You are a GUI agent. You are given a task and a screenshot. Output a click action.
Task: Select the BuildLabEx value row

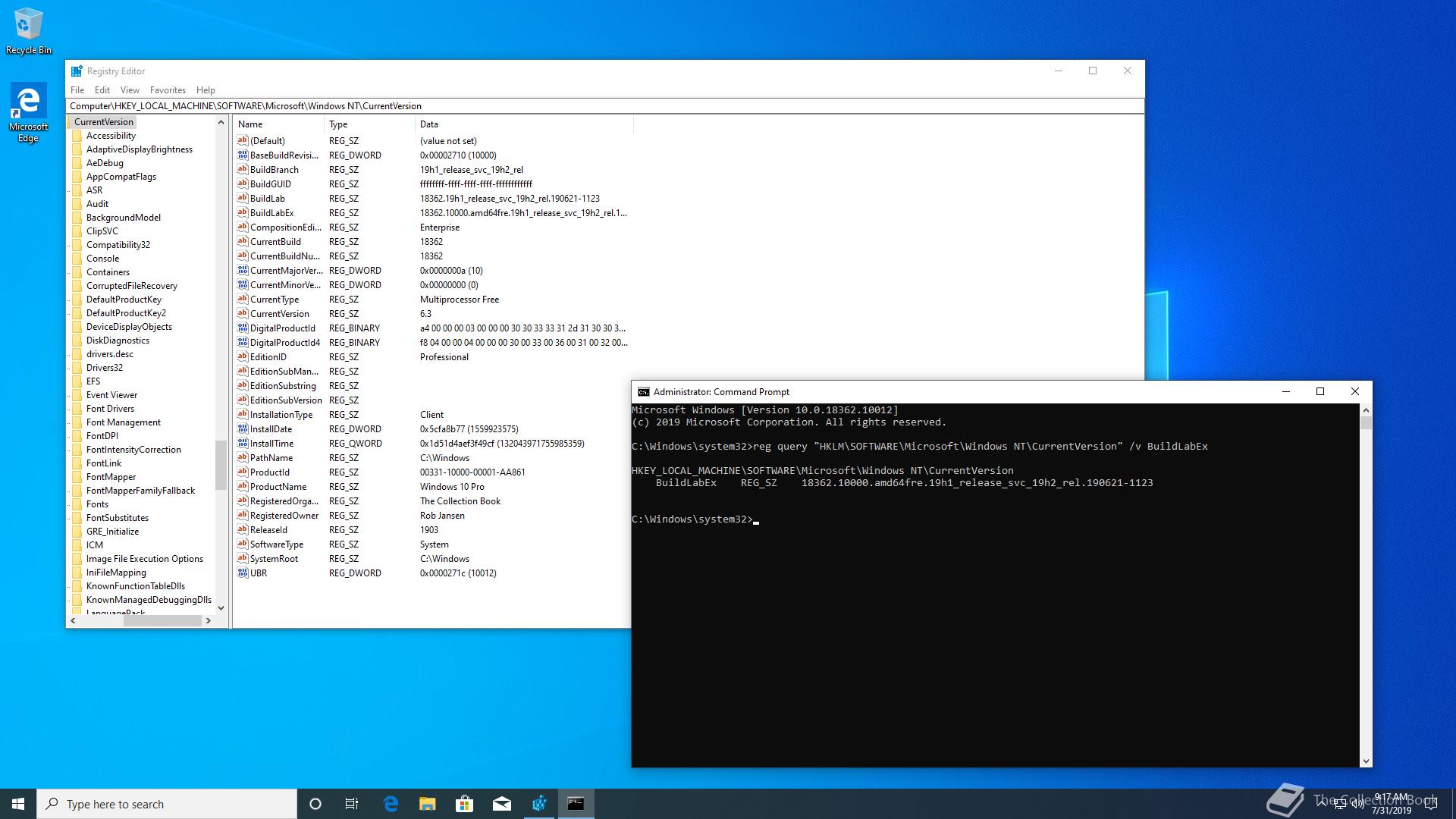pos(432,213)
